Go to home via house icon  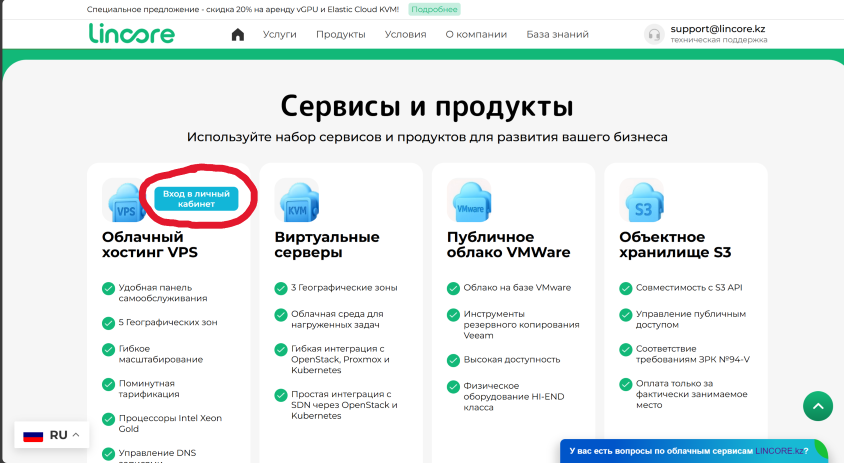pos(238,34)
